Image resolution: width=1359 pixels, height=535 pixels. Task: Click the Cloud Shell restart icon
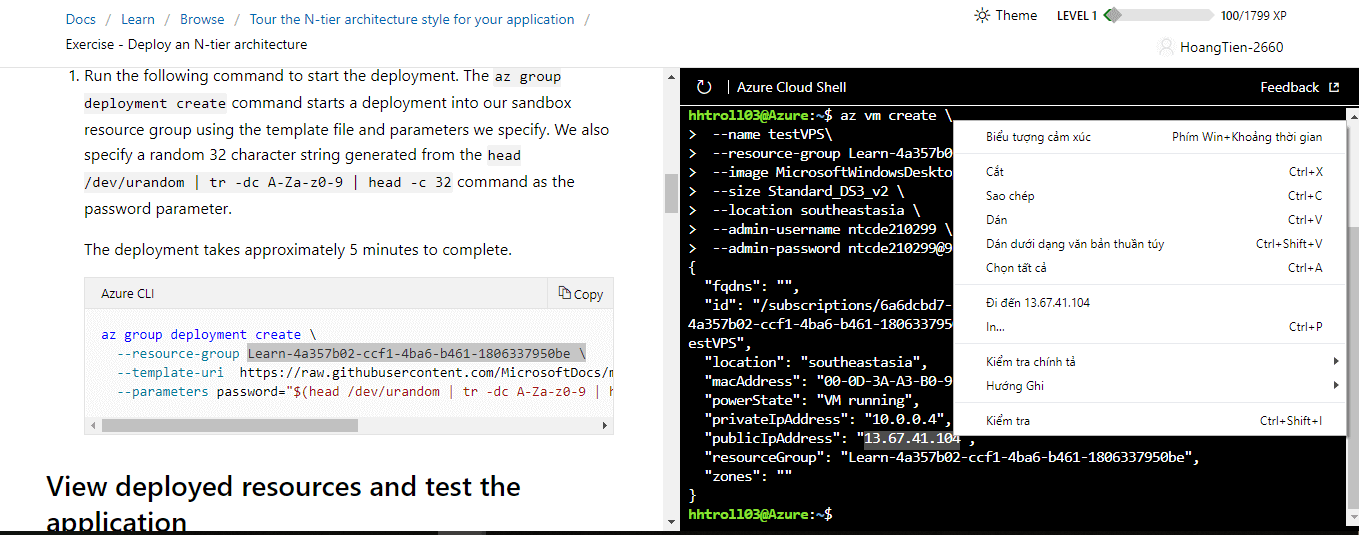pos(704,88)
